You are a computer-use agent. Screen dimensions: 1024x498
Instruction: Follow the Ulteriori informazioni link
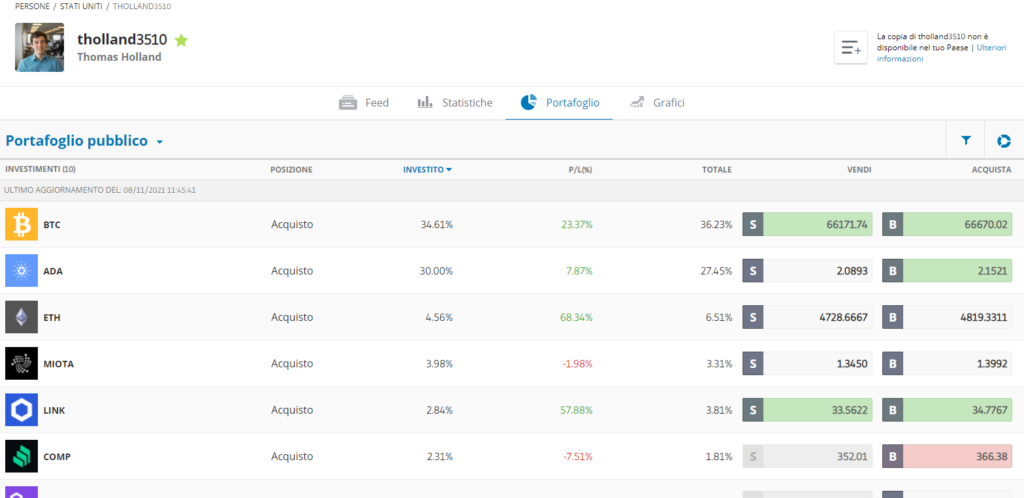coord(942,53)
